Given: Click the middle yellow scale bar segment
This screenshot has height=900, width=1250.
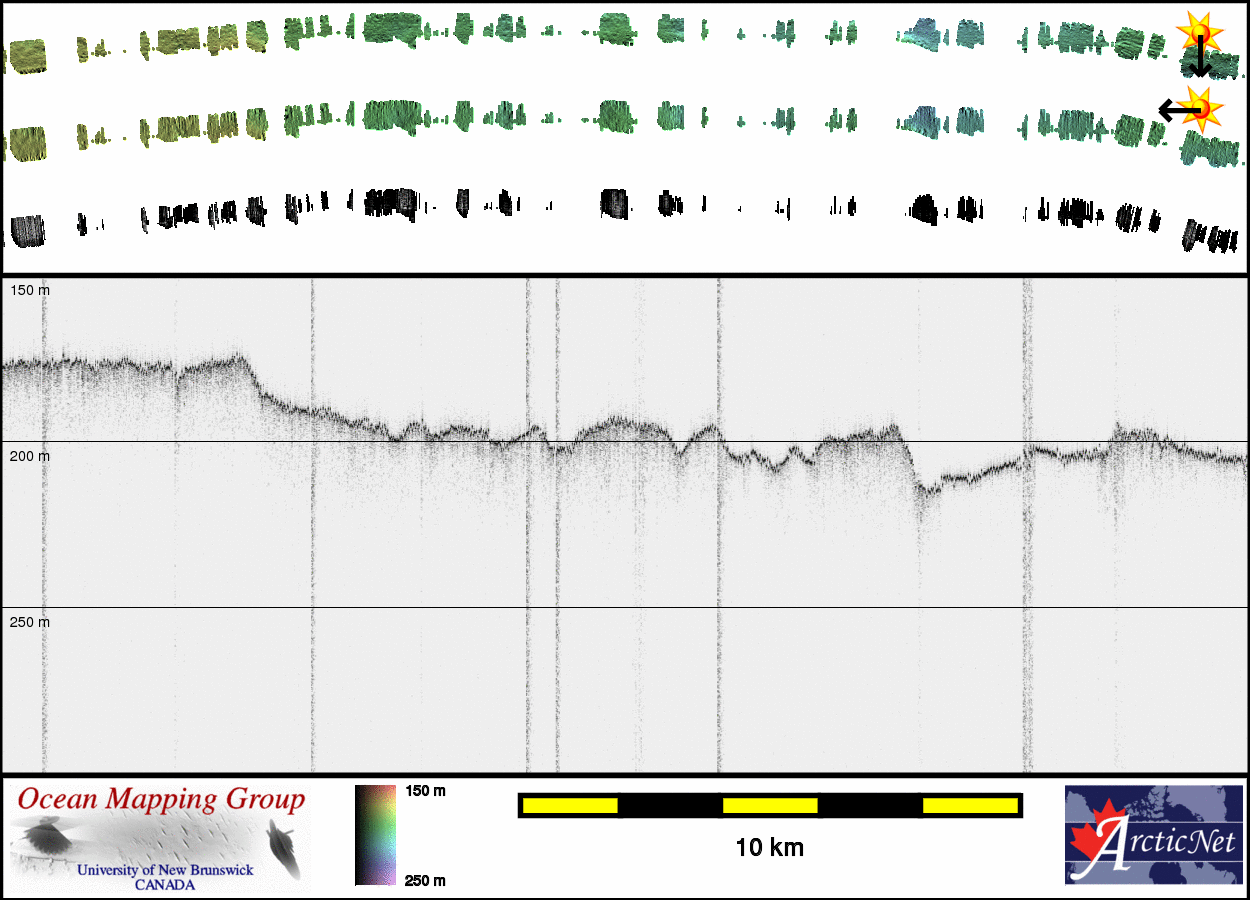Looking at the screenshot, I should coord(770,805).
